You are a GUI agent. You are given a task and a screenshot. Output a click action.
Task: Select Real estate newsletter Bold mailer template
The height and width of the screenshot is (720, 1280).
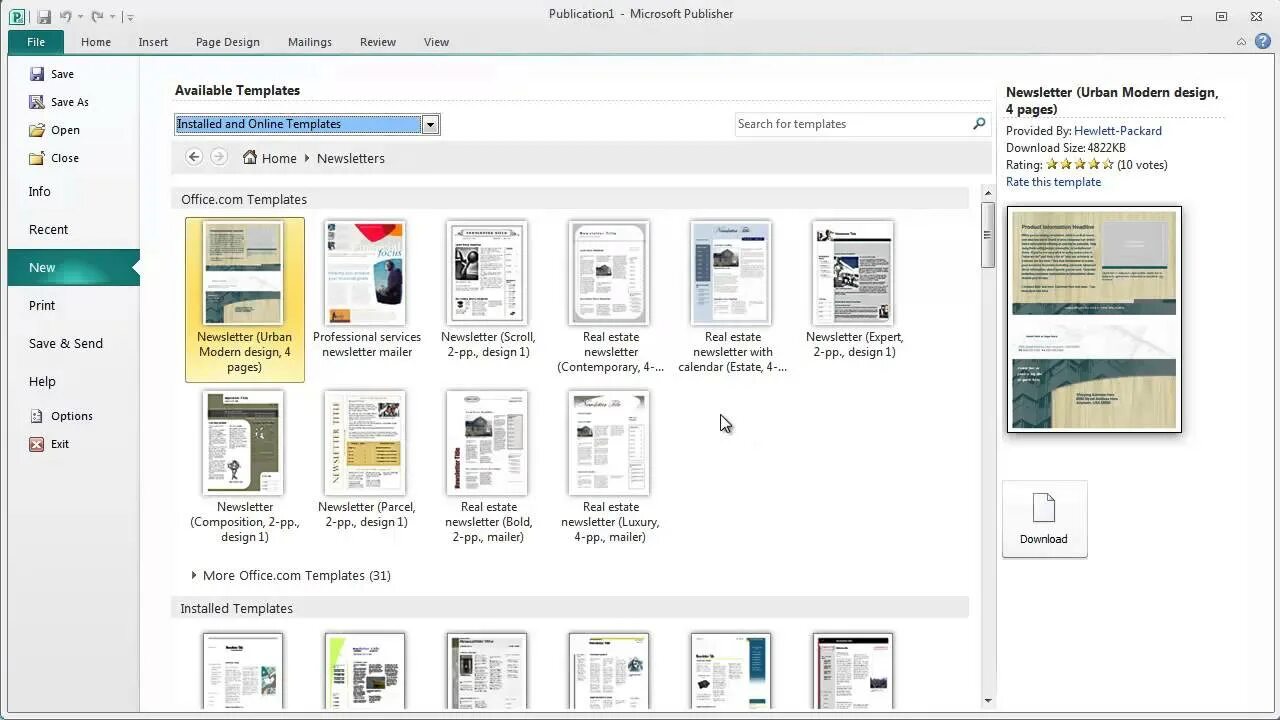[x=488, y=467]
